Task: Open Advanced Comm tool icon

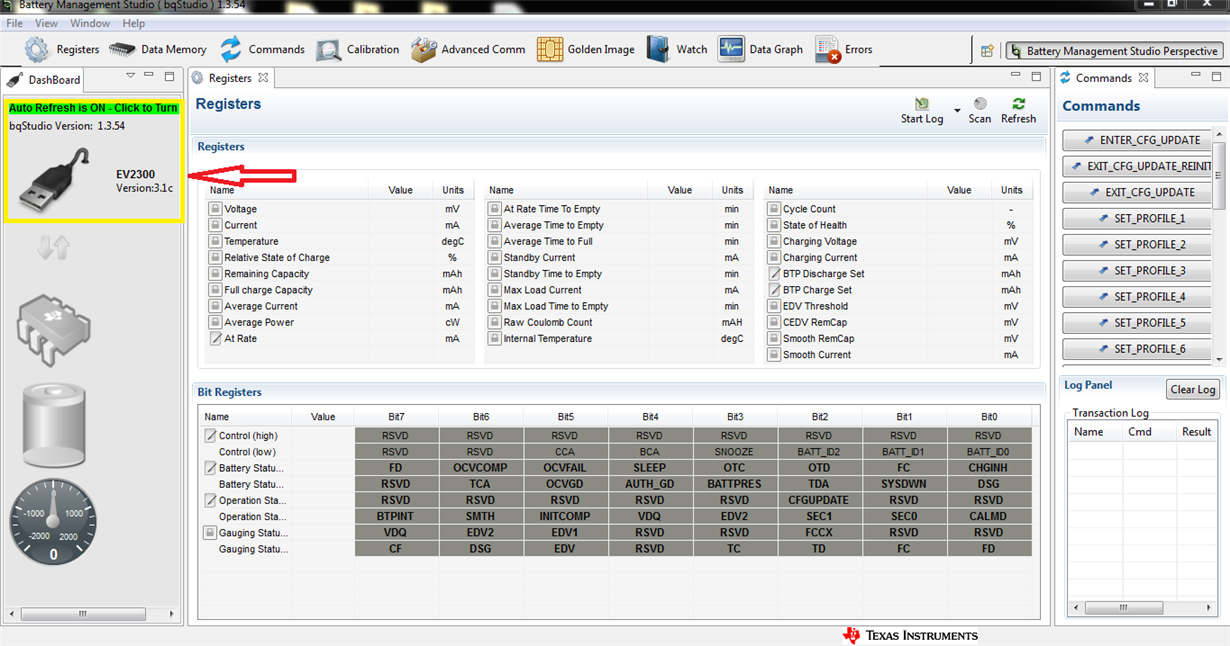Action: [424, 49]
